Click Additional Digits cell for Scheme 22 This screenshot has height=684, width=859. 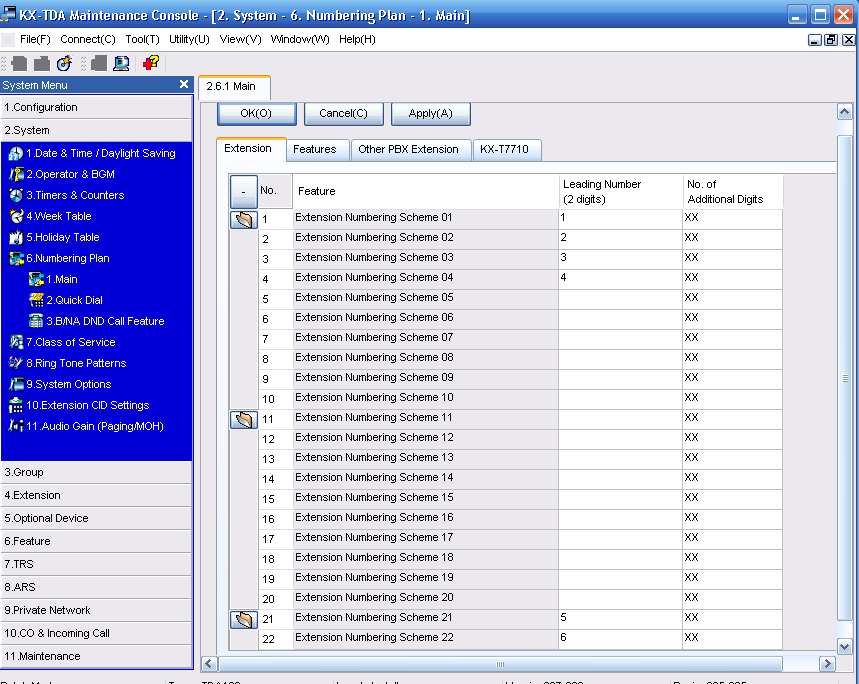point(732,639)
